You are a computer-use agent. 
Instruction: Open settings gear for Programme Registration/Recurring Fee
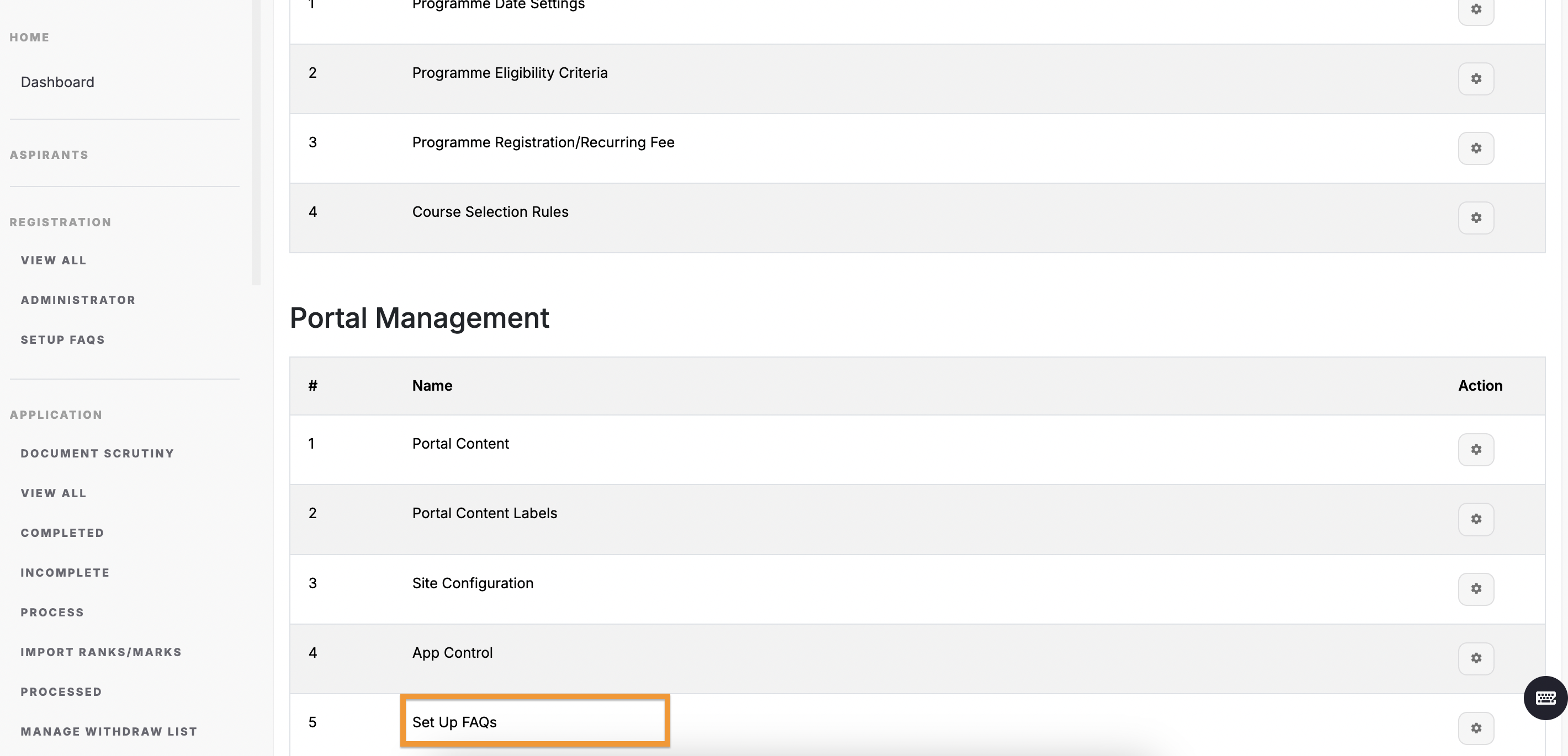click(x=1475, y=148)
